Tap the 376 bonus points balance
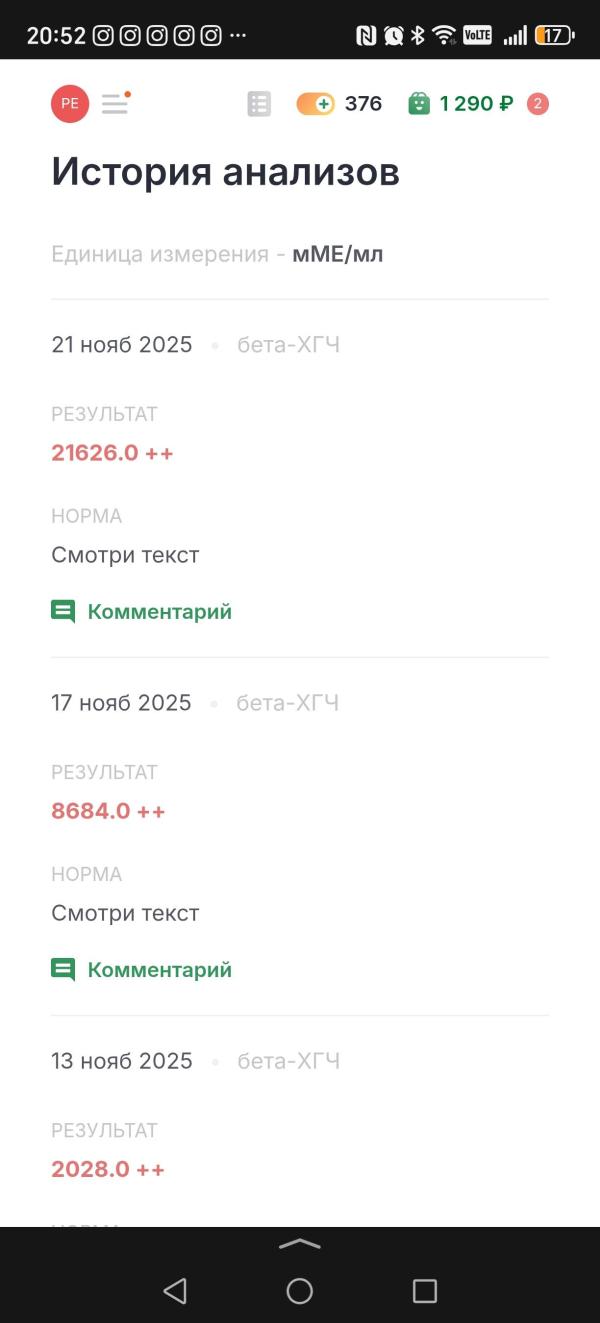The height and width of the screenshot is (1323, 600). tap(363, 104)
